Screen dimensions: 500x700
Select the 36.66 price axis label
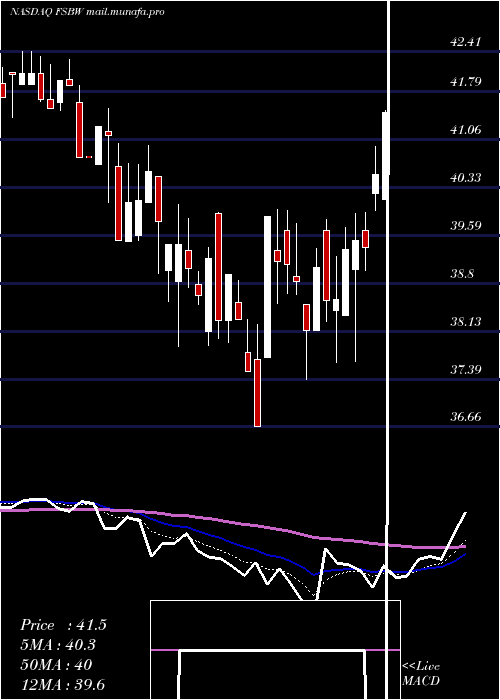click(x=466, y=417)
